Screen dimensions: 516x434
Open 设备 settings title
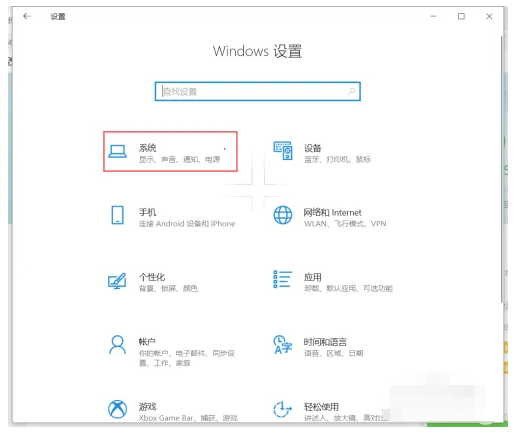(x=312, y=148)
